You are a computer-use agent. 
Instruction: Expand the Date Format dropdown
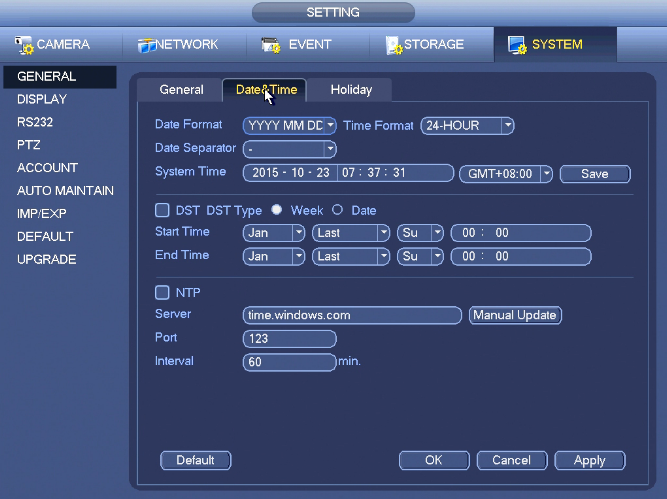coord(289,126)
